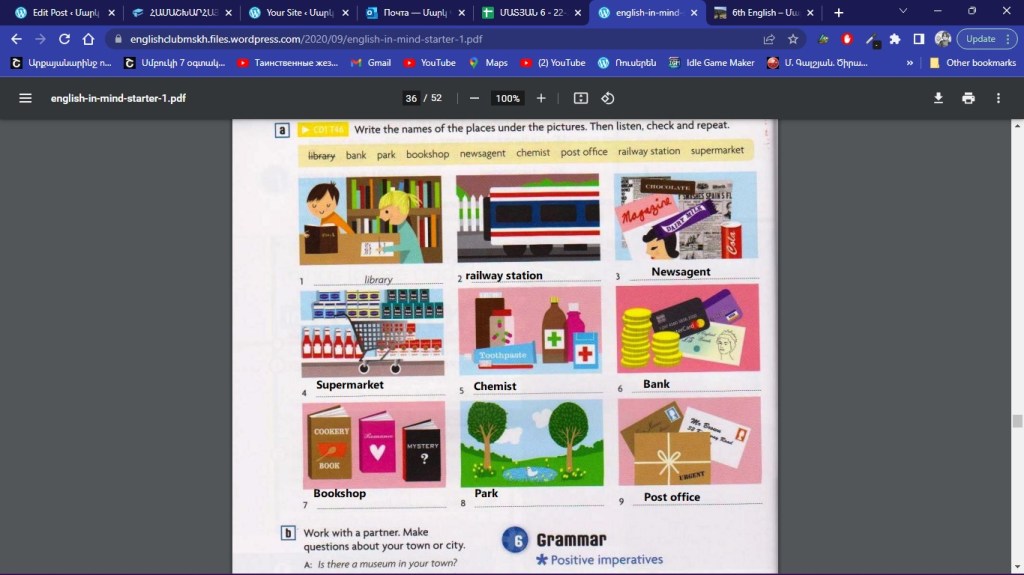Reload the current page

tap(64, 39)
